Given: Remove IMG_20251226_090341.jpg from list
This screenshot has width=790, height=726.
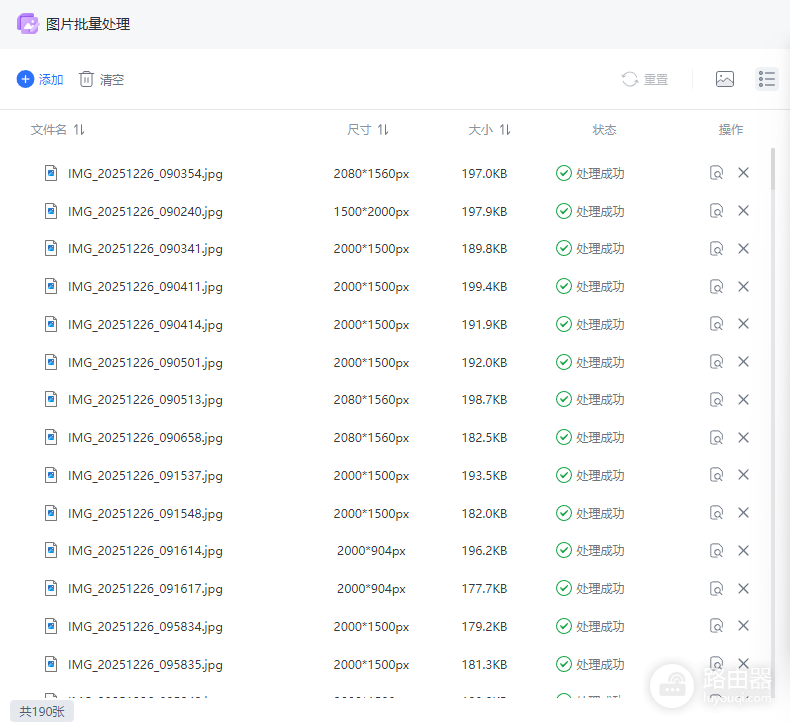Looking at the screenshot, I should [743, 248].
